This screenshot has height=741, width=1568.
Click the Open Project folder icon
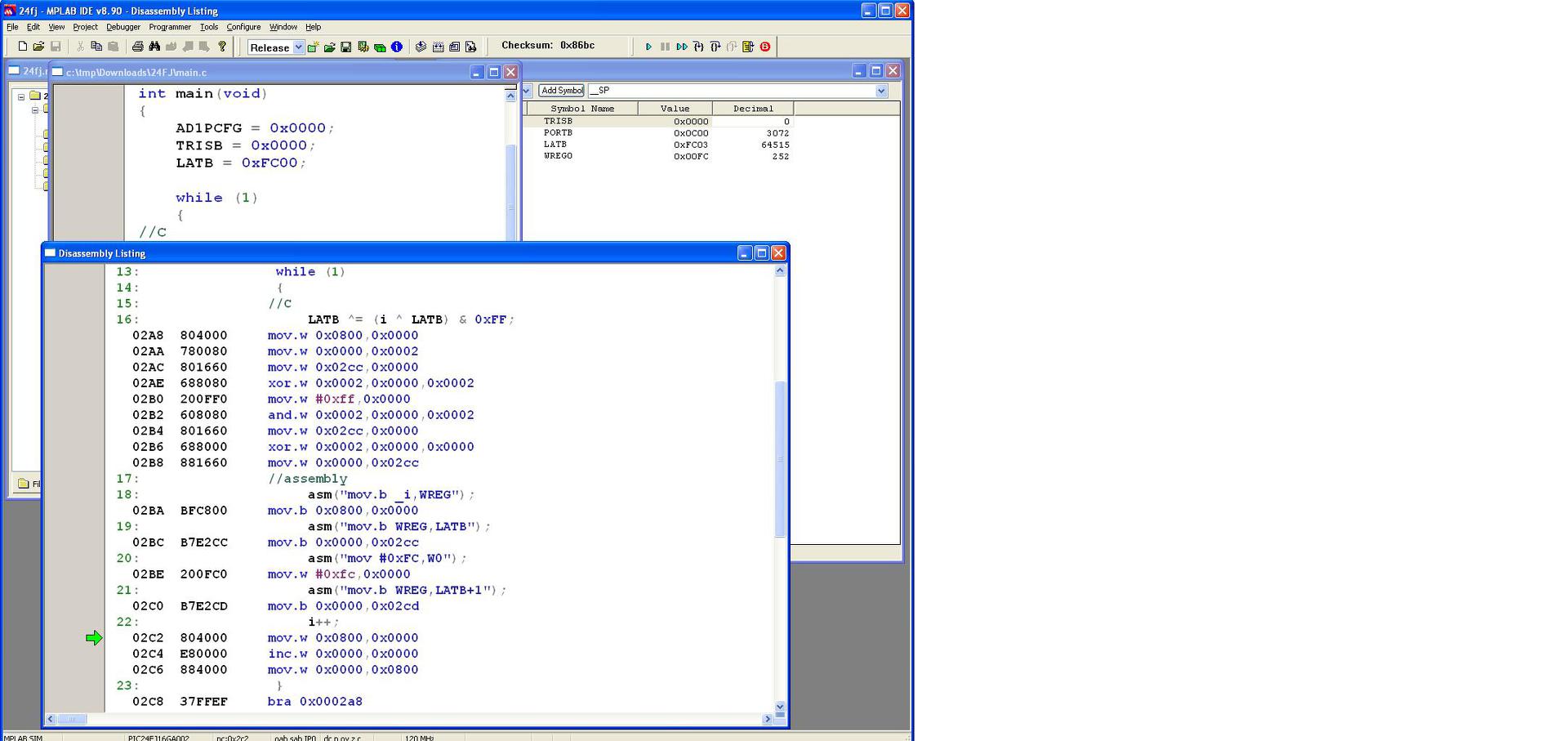tap(330, 47)
